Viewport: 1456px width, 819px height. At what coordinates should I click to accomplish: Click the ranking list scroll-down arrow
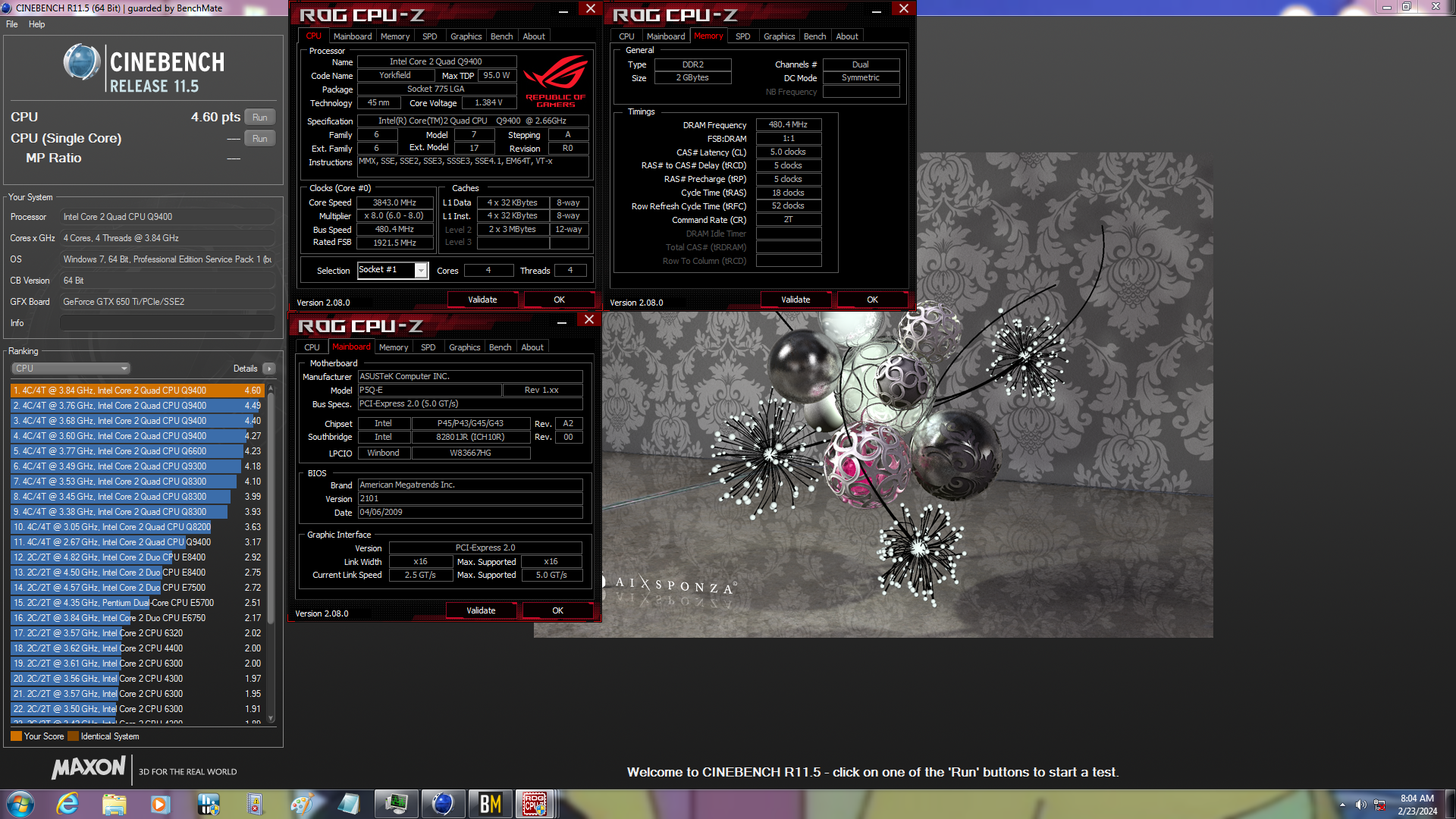pyautogui.click(x=271, y=718)
